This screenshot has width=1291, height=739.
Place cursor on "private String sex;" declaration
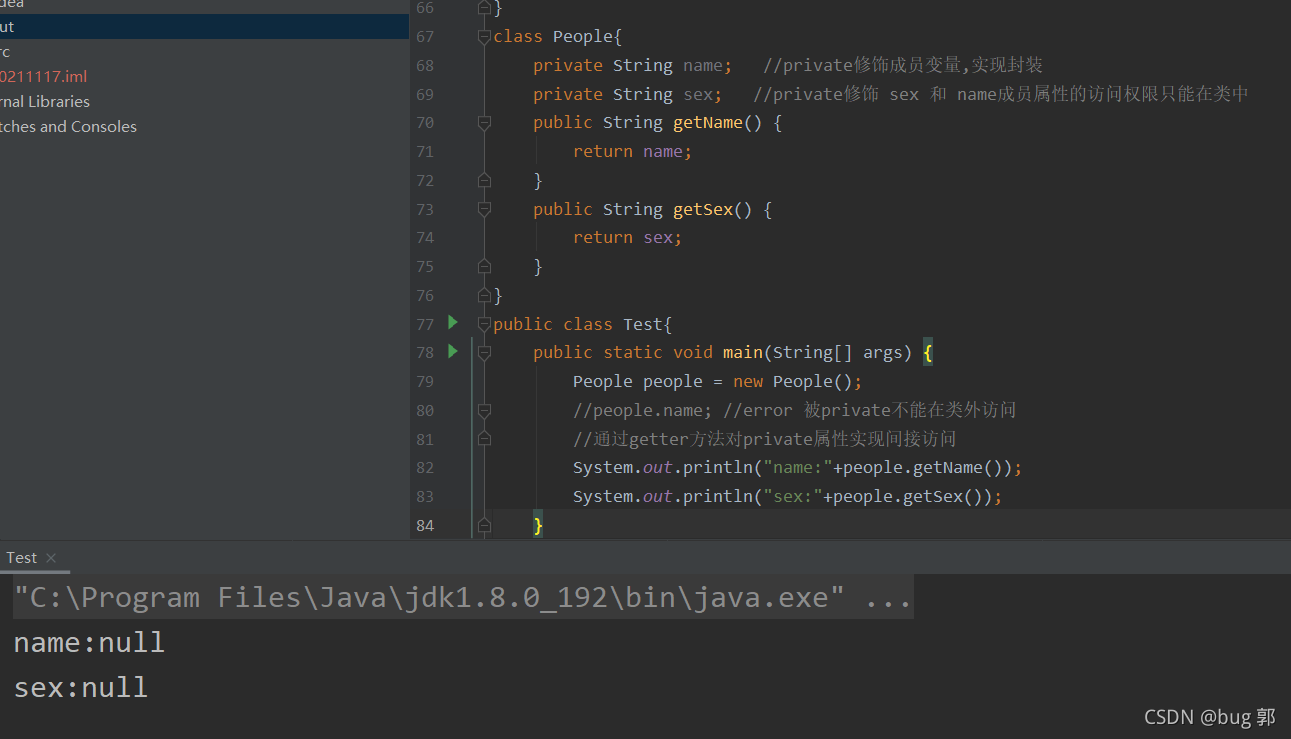coord(628,94)
